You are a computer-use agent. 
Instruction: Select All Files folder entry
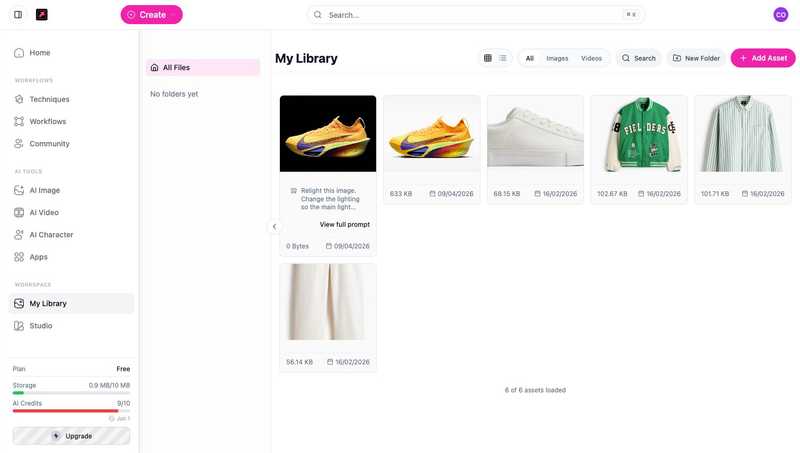click(203, 67)
